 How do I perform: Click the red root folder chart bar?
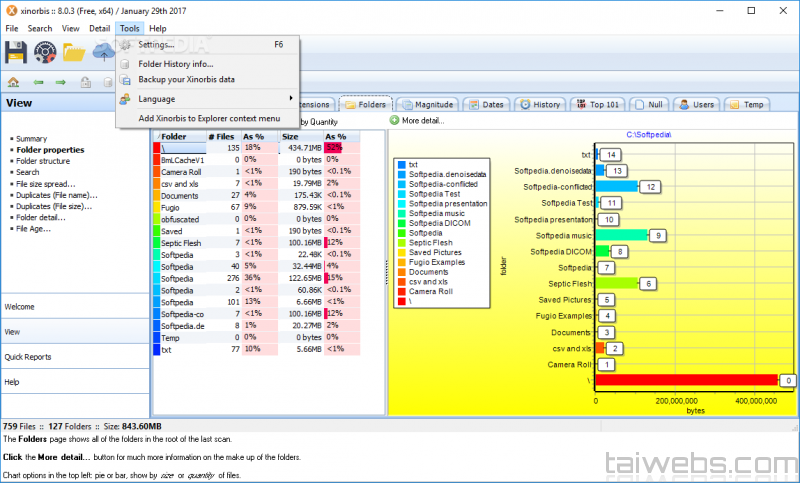(x=686, y=380)
